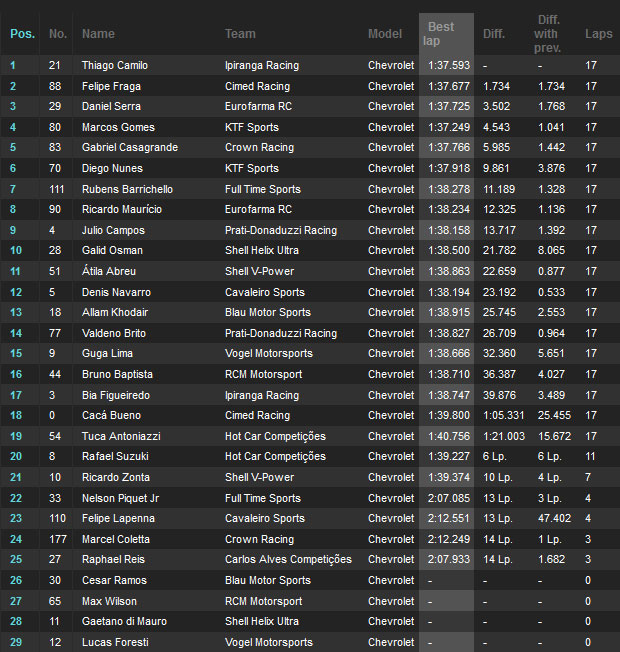Select driver name Gabriel Casagrande

130,147
